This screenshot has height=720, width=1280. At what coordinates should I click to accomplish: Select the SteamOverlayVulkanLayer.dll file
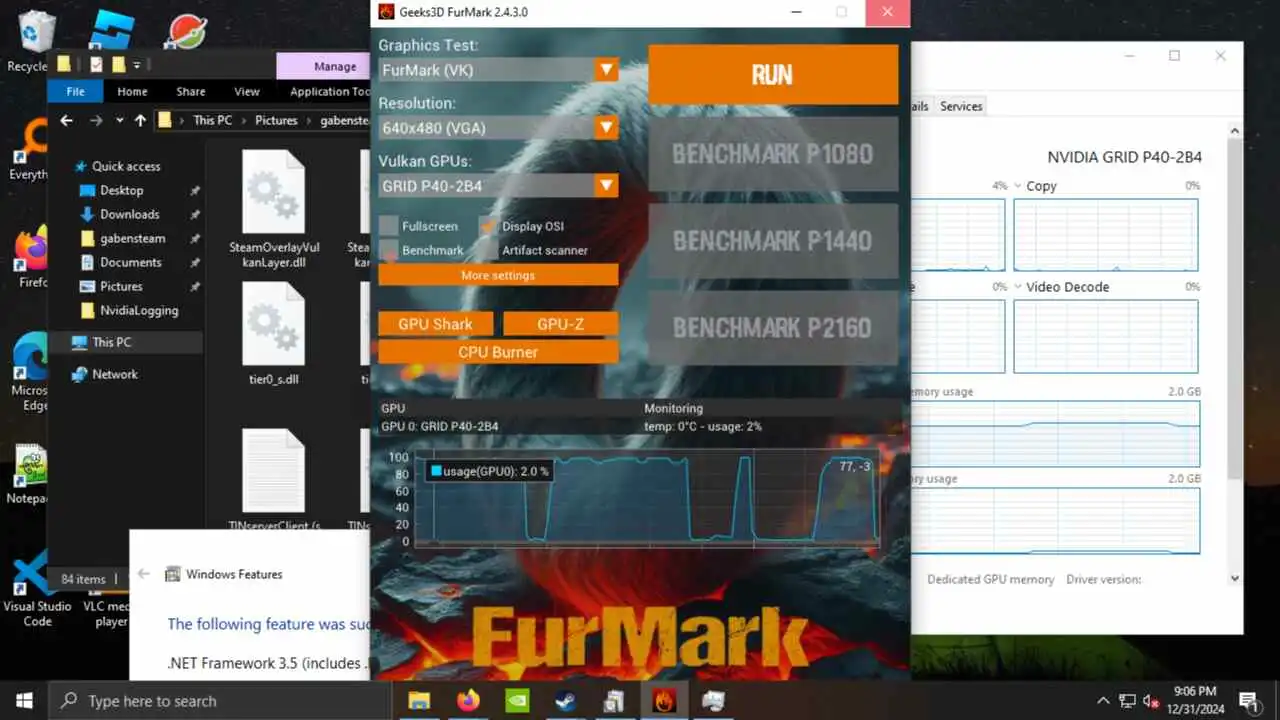[x=274, y=211]
